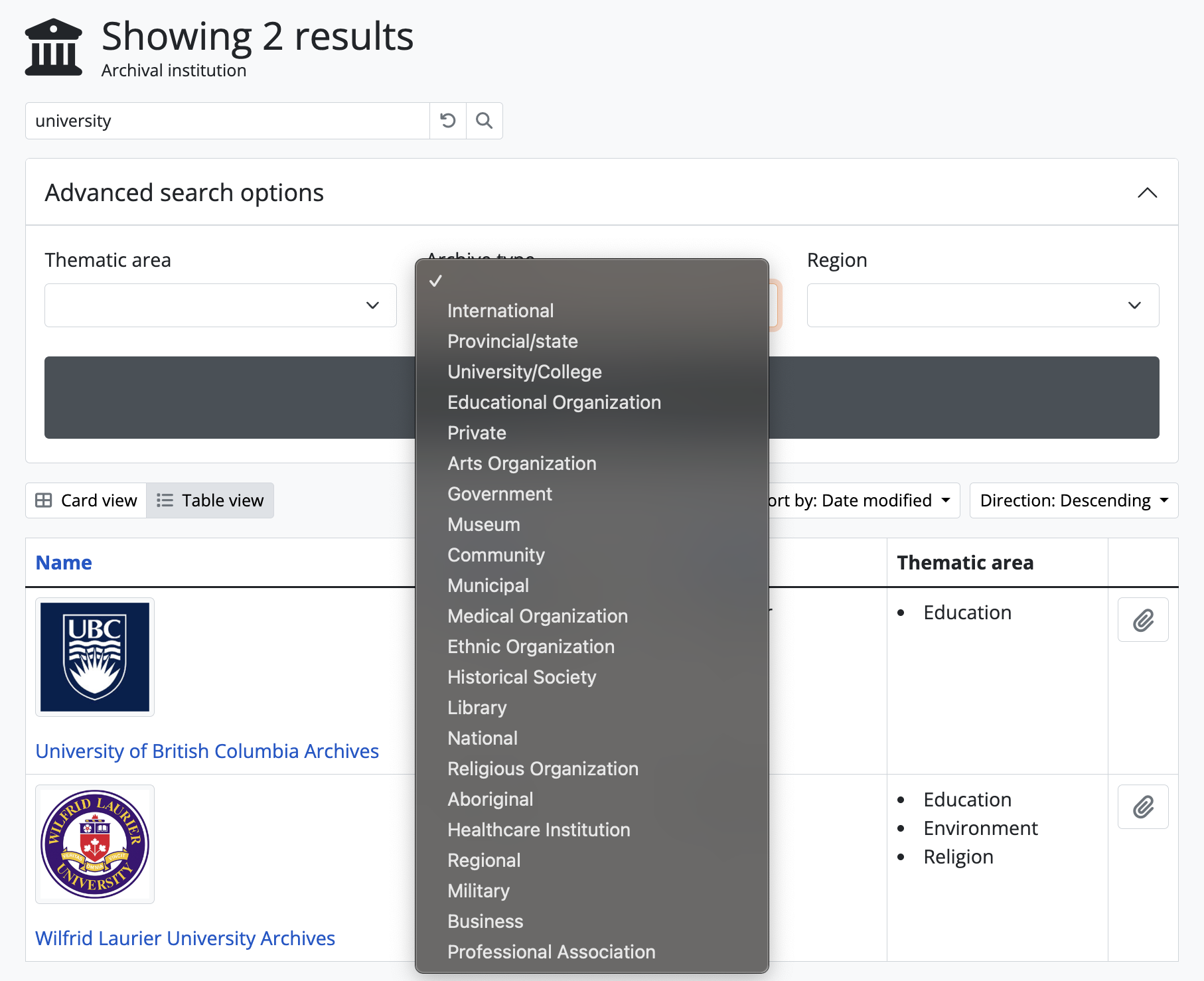Choose Museum in the archive type list

point(484,524)
